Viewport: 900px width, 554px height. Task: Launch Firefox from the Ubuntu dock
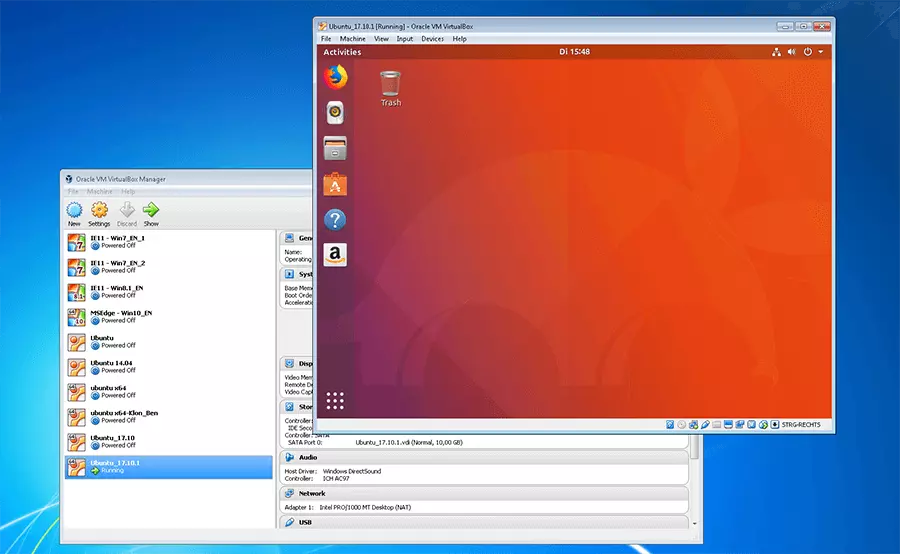tap(336, 76)
